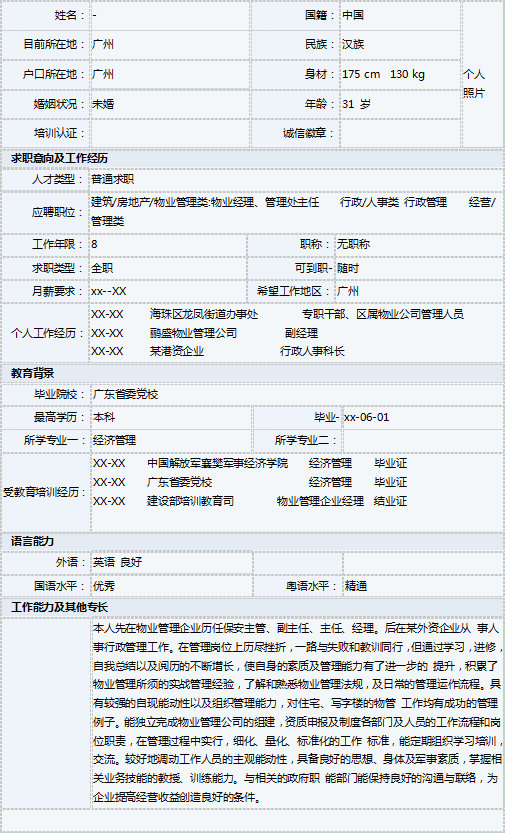Click the 求职类型 value 全职
The image size is (505, 833).
click(x=102, y=268)
